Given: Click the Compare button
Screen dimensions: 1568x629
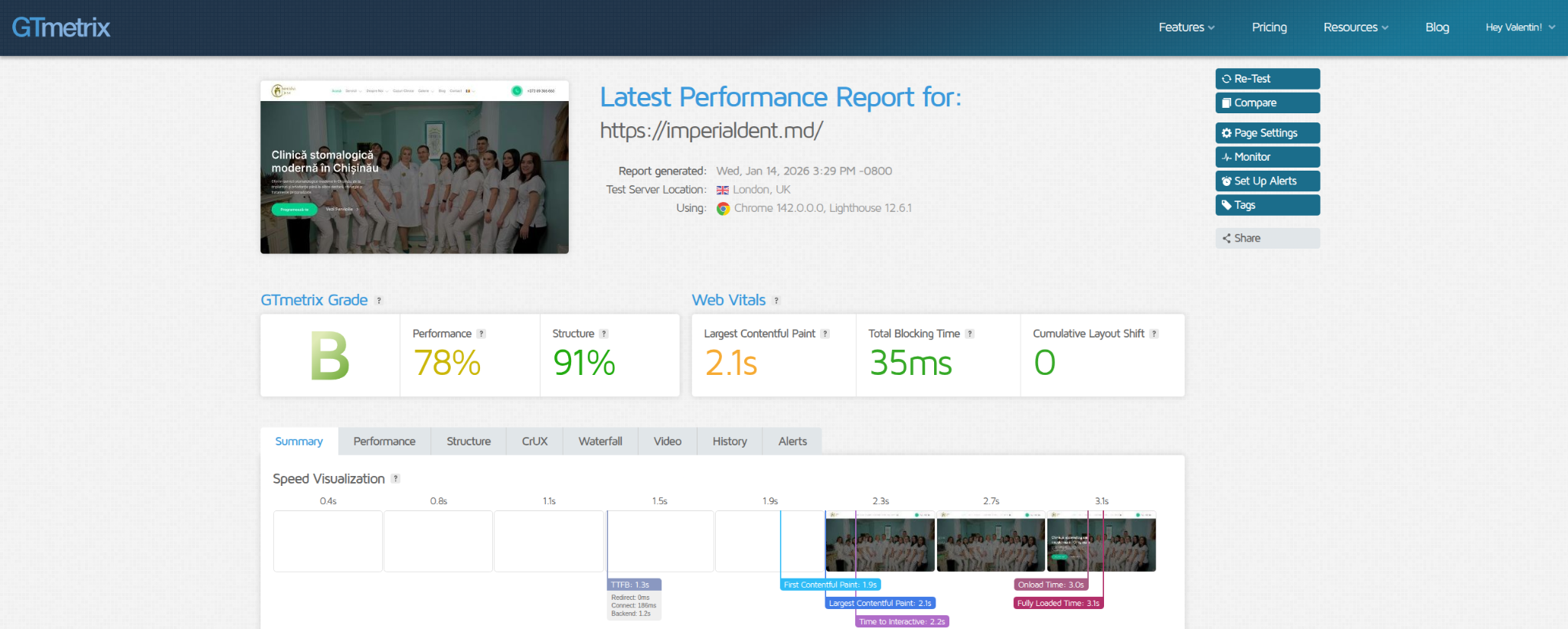Looking at the screenshot, I should point(1267,103).
